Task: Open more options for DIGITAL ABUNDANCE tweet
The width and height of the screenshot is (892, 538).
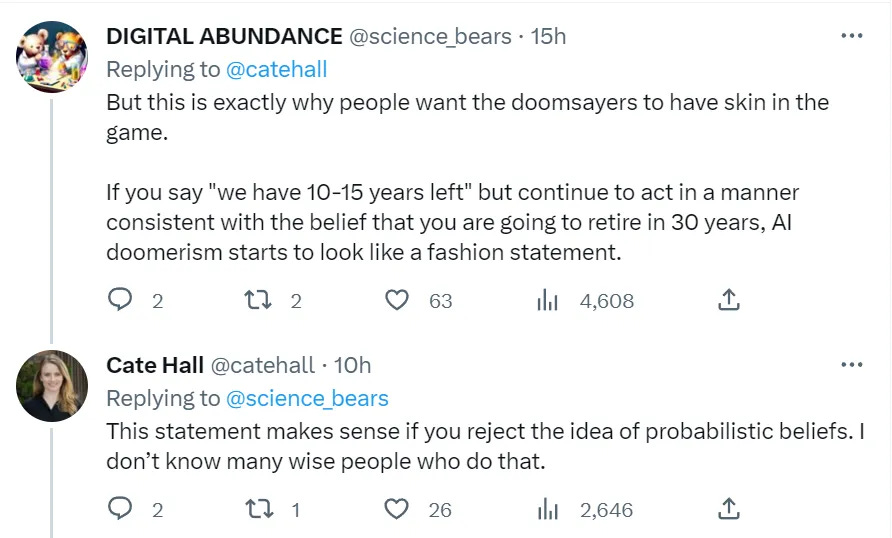Action: (851, 36)
